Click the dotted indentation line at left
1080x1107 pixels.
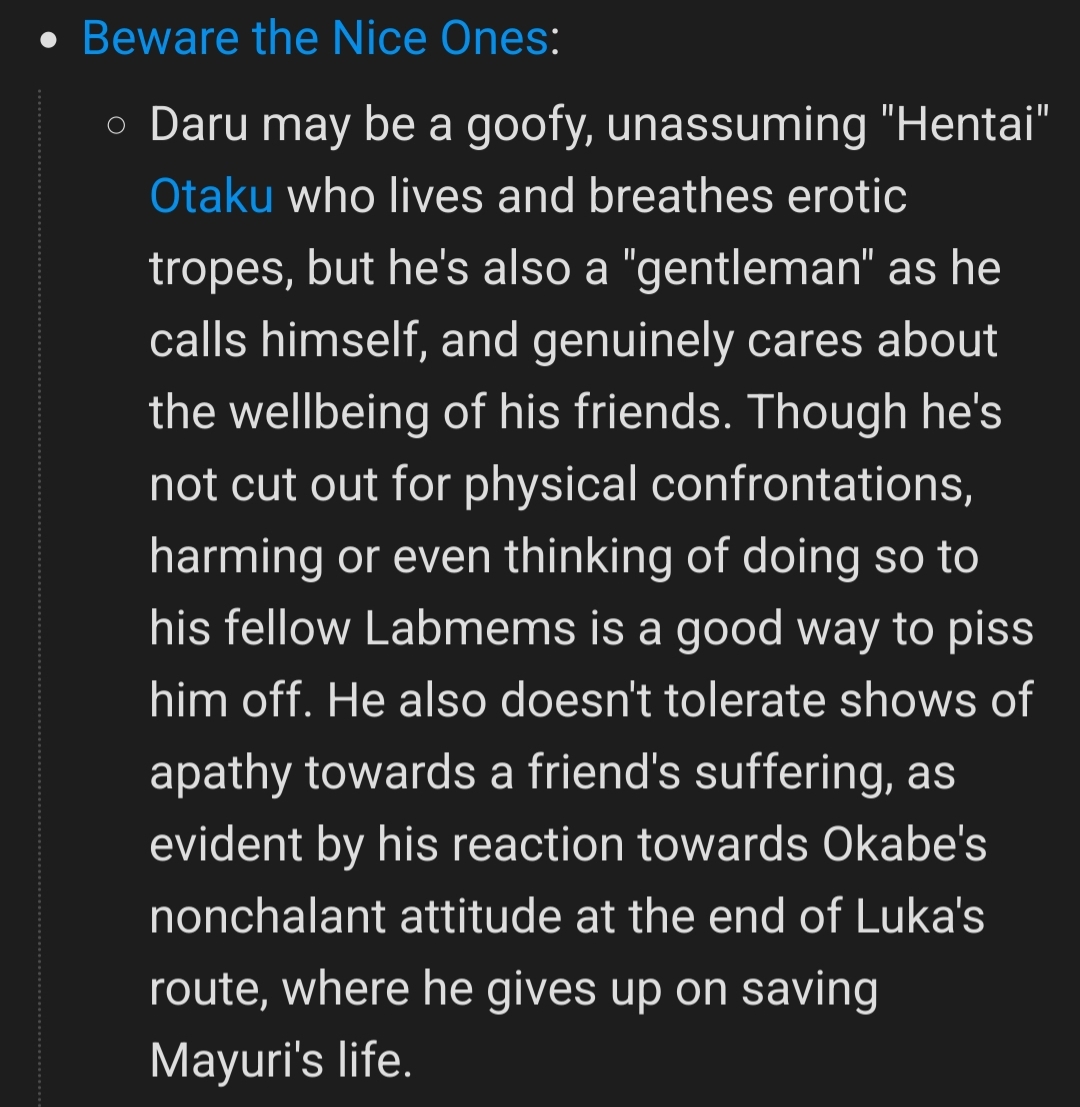pyautogui.click(x=40, y=600)
